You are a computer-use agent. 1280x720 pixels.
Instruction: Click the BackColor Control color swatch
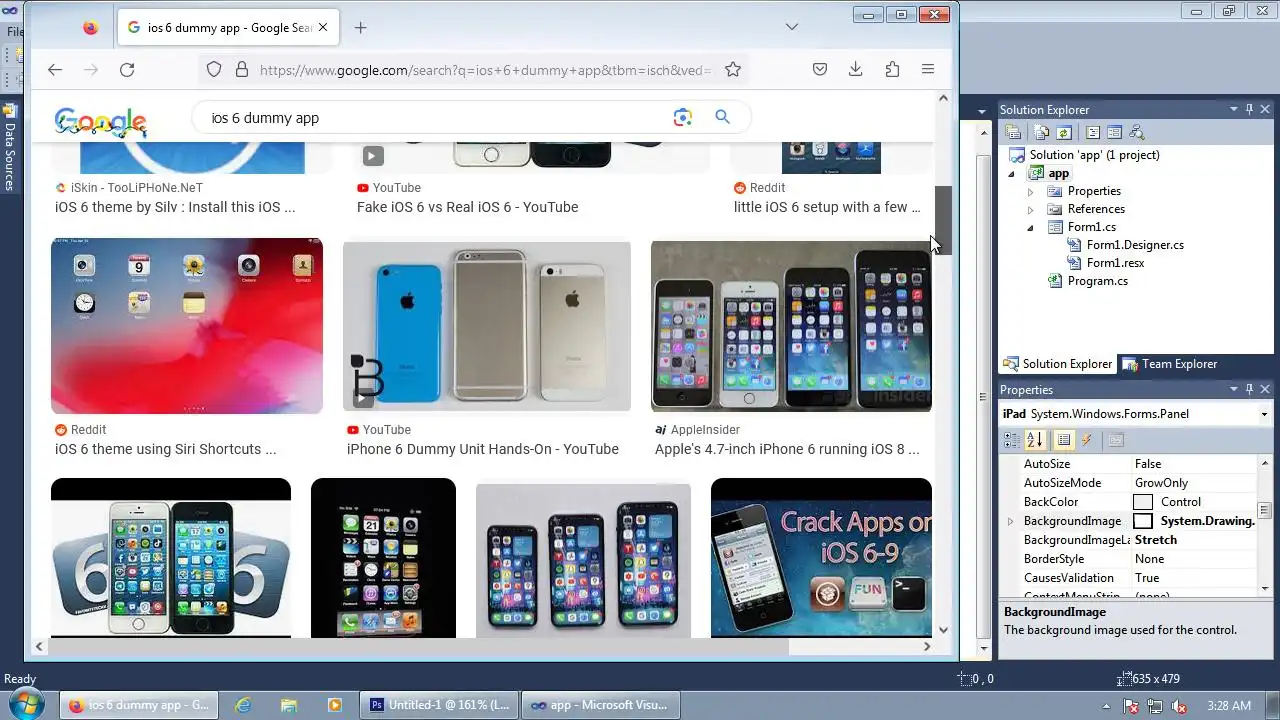[x=1142, y=502]
